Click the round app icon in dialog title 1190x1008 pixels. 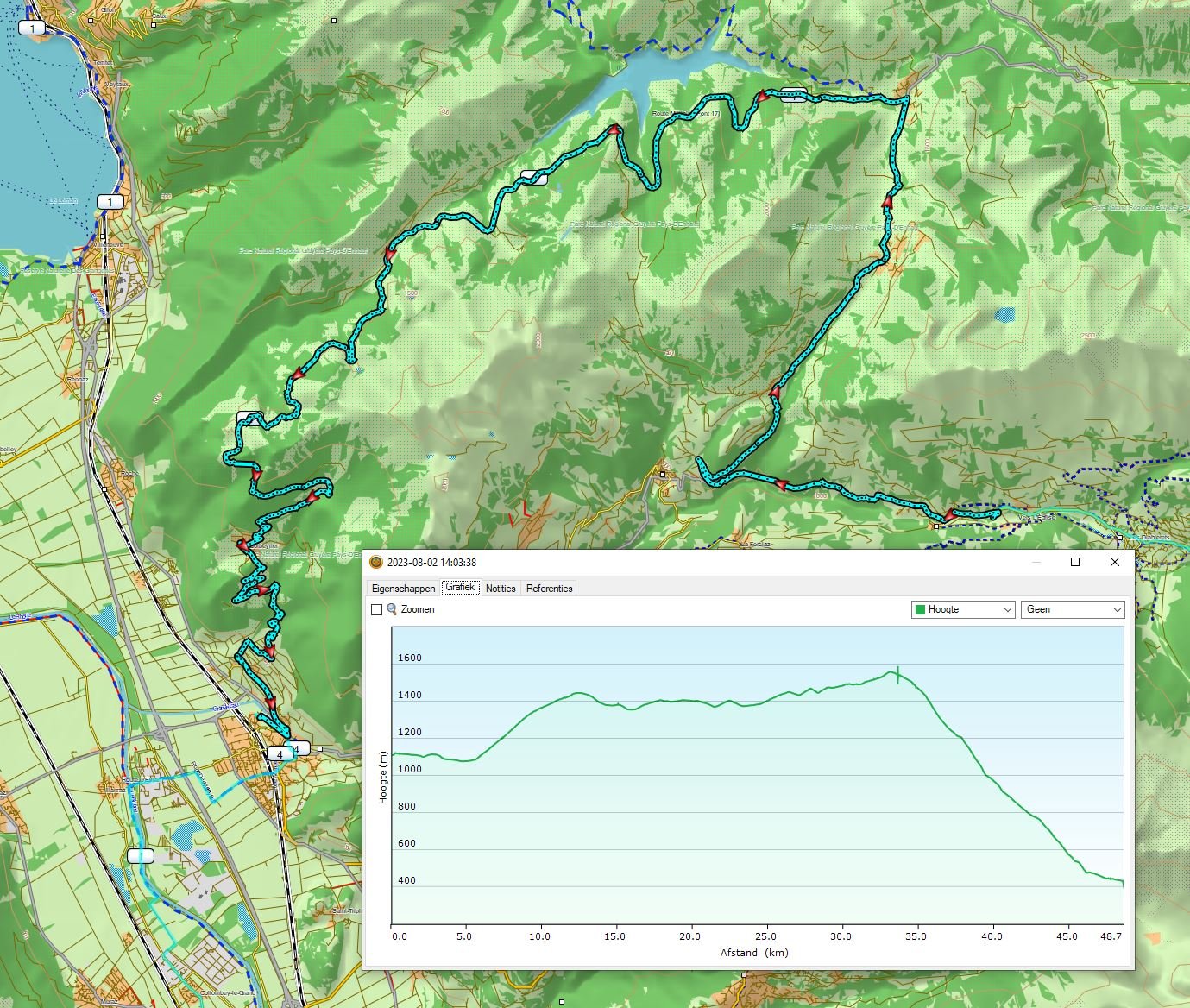coord(375,562)
